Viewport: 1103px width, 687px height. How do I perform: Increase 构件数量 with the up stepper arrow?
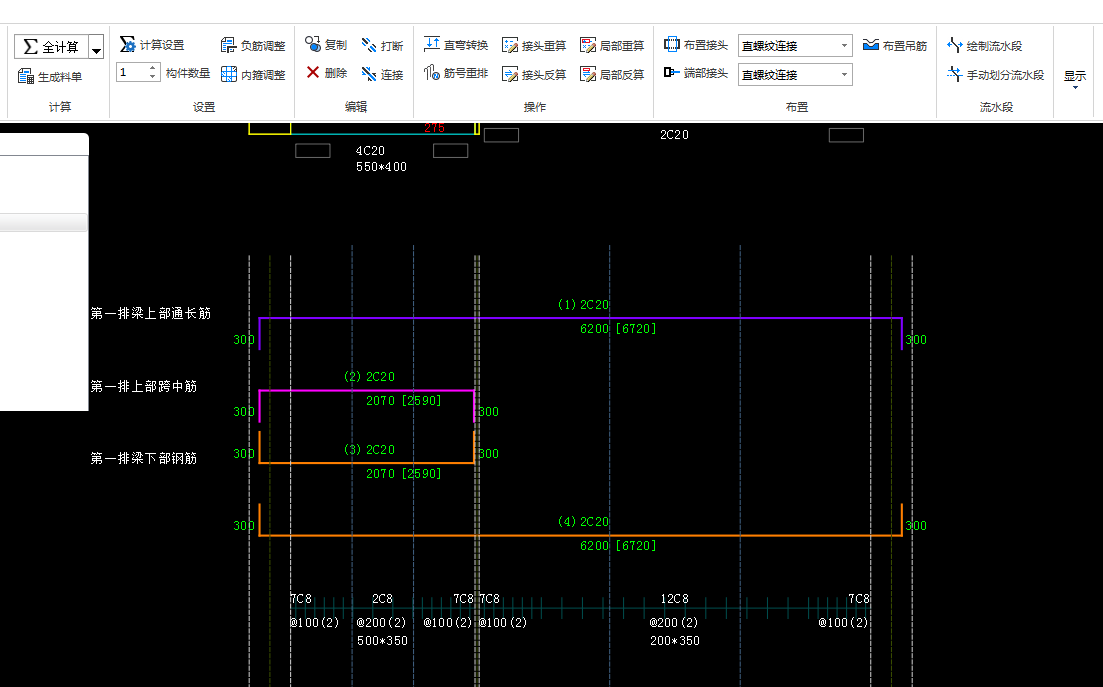click(153, 68)
